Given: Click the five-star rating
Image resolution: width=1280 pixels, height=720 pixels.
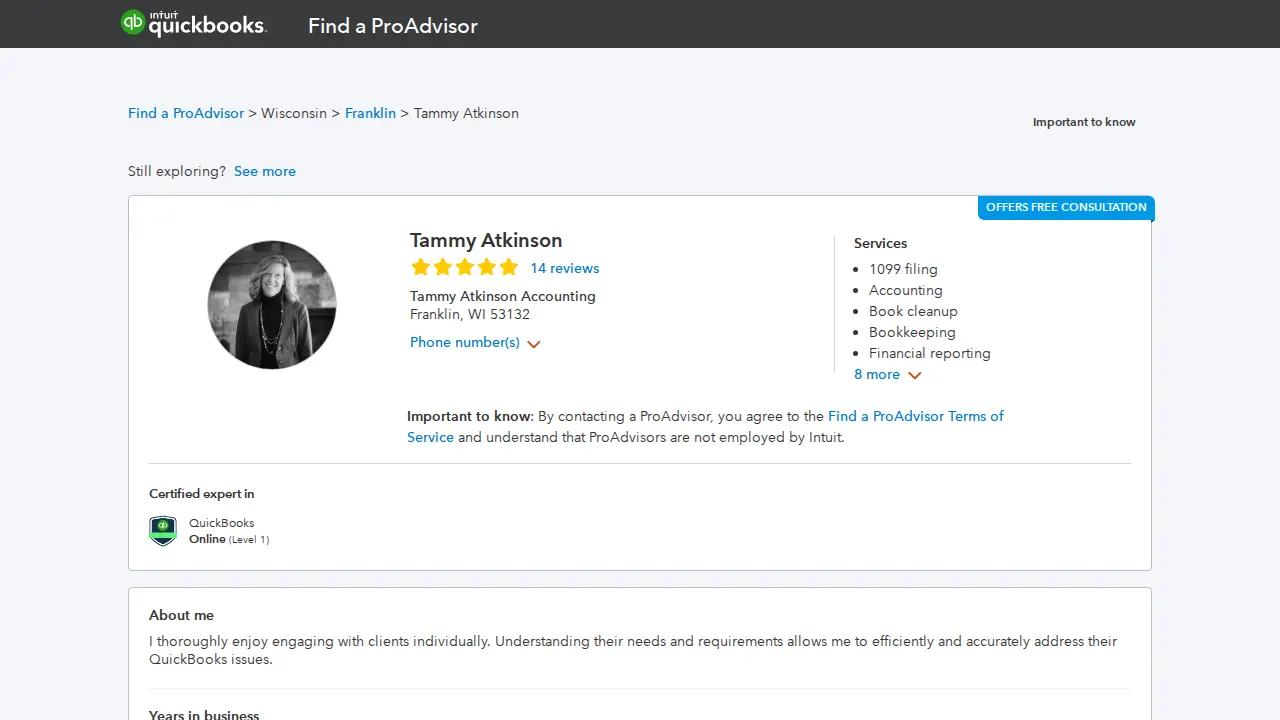Looking at the screenshot, I should (x=465, y=267).
